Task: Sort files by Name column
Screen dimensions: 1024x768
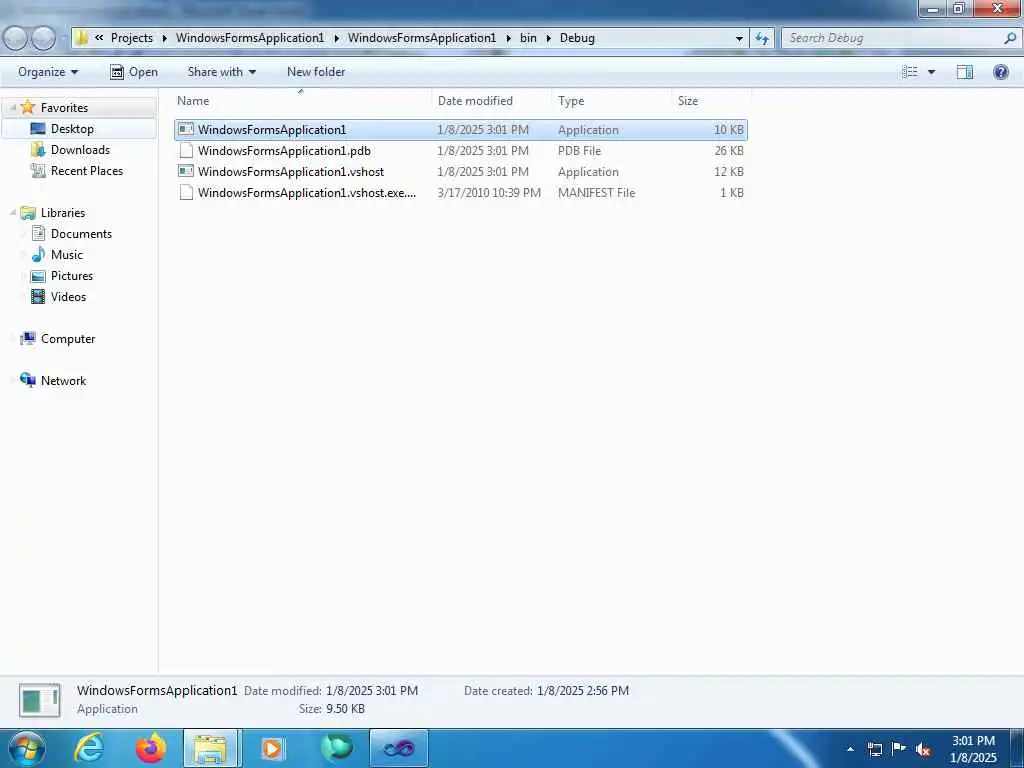Action: tap(302, 101)
